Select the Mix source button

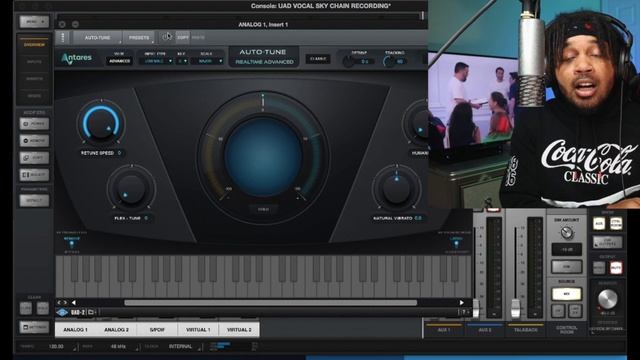click(567, 293)
